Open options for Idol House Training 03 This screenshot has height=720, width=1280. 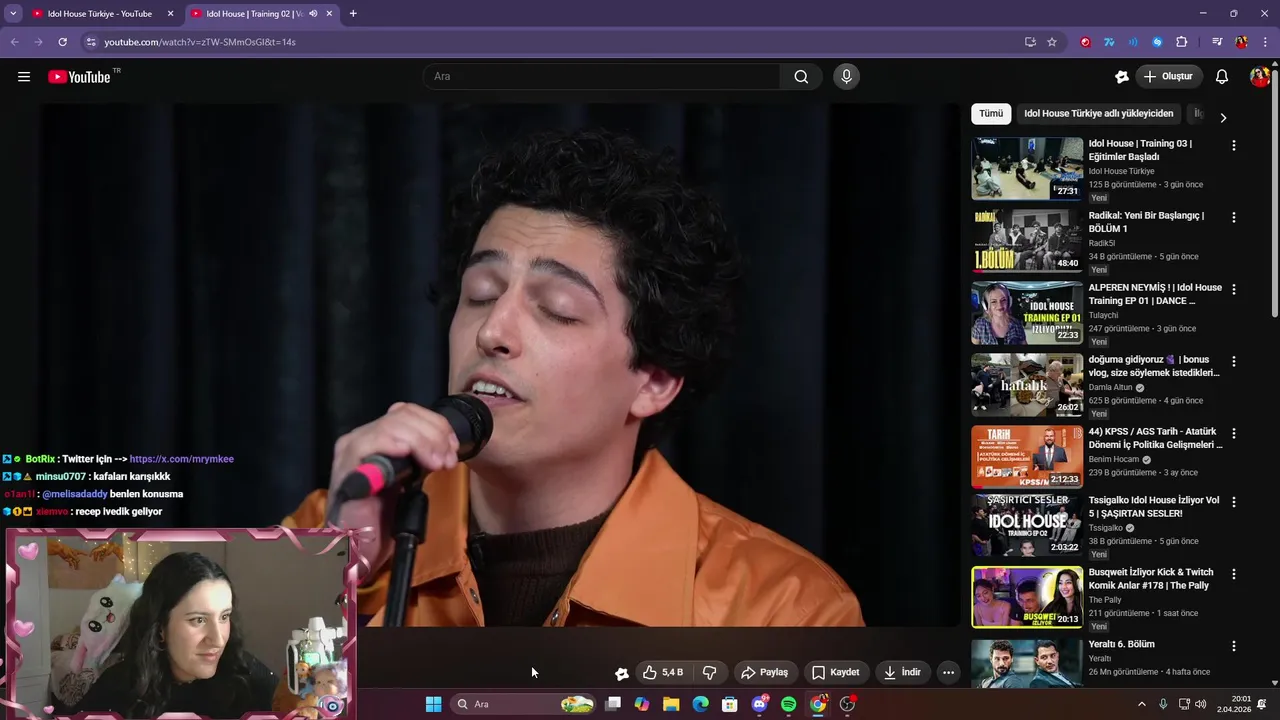click(x=1233, y=145)
